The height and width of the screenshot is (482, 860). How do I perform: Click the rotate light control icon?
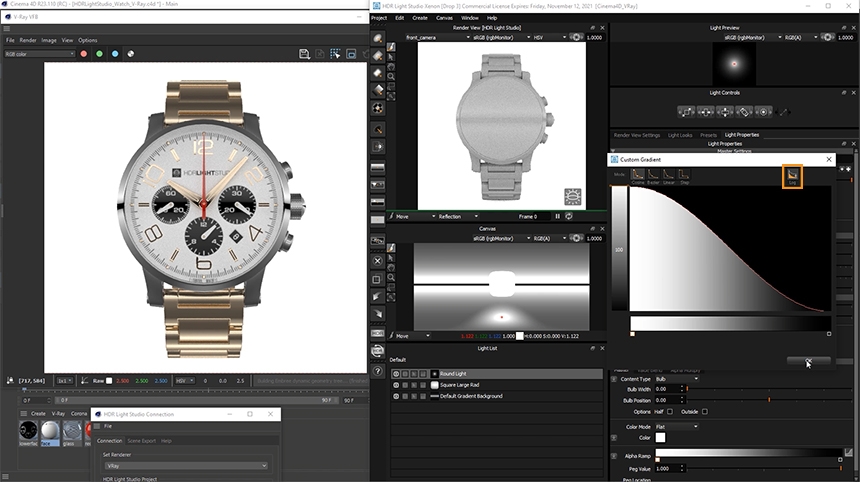744,112
